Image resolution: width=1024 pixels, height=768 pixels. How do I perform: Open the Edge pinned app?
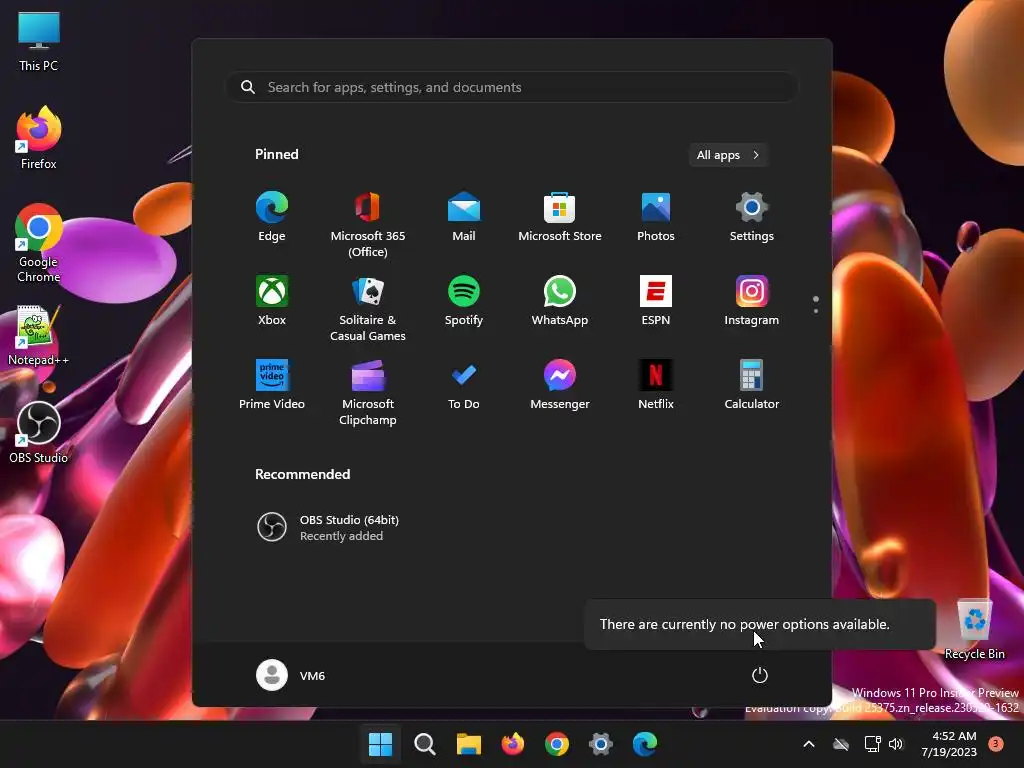point(272,217)
